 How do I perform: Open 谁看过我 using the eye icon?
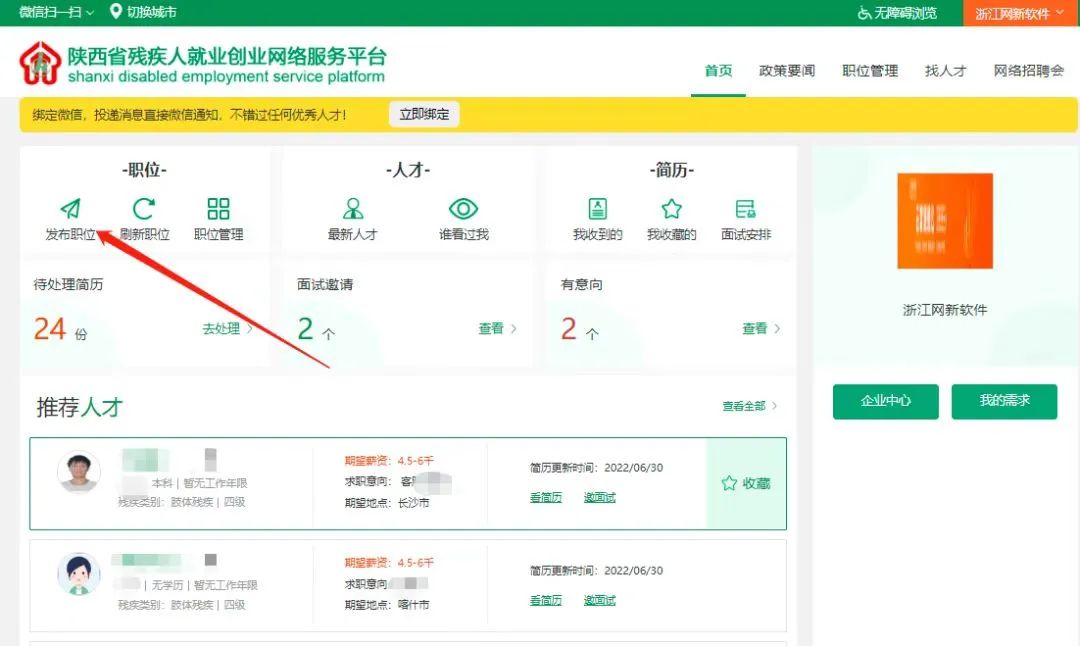tap(464, 210)
